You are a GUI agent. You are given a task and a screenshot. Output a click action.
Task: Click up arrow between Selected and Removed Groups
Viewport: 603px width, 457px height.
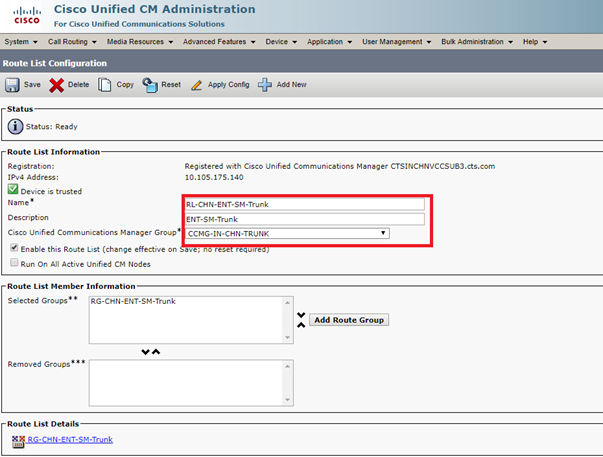(x=156, y=352)
